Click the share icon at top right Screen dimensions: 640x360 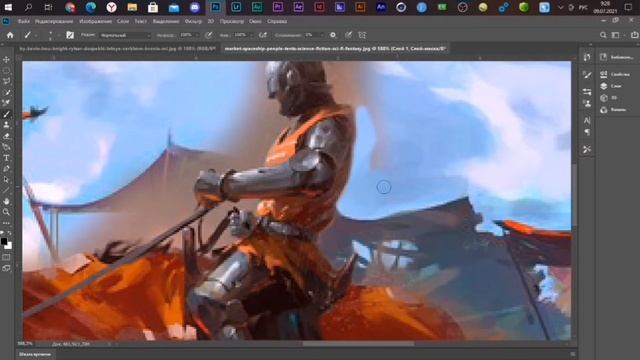[634, 35]
